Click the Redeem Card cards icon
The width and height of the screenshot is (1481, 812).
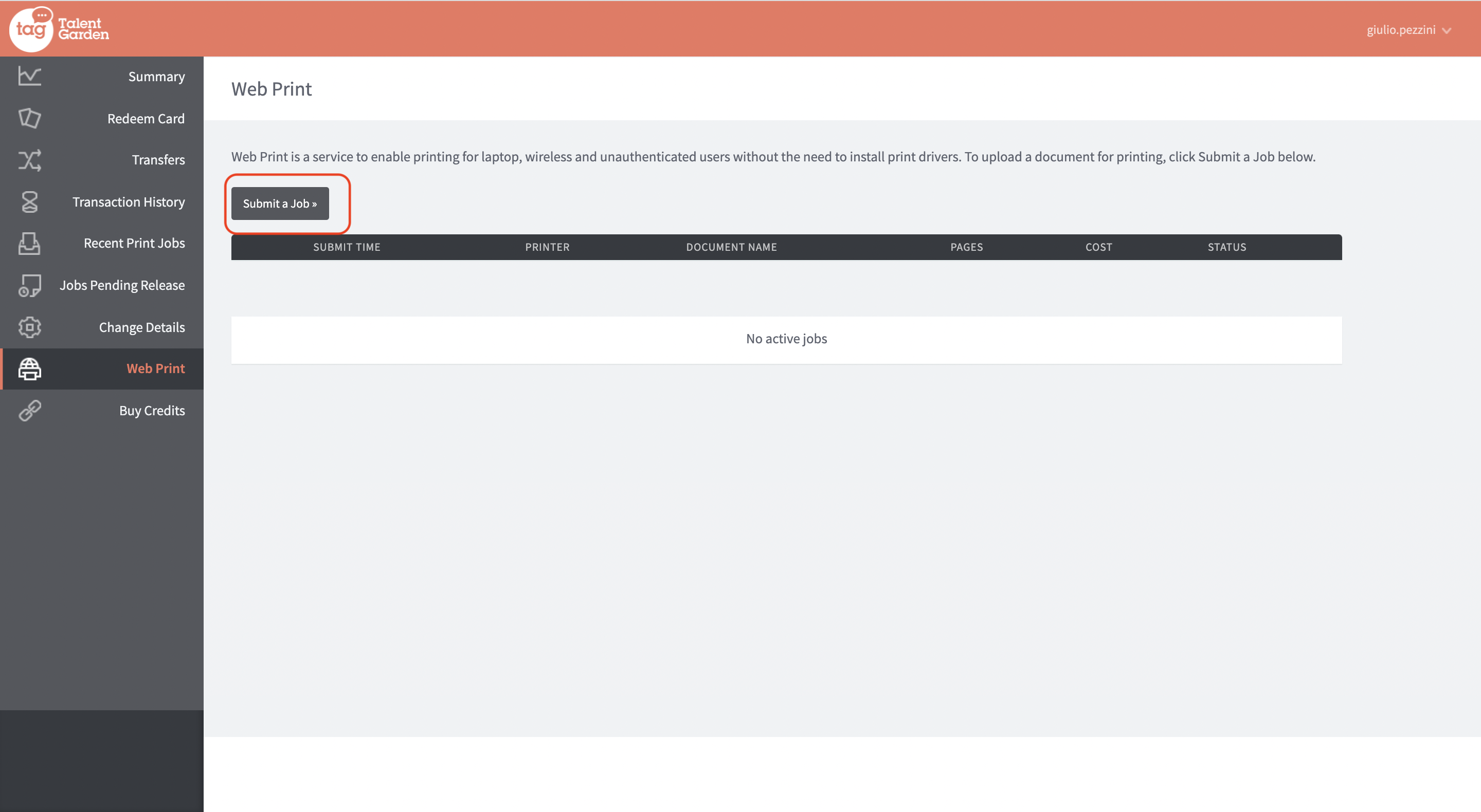[29, 118]
